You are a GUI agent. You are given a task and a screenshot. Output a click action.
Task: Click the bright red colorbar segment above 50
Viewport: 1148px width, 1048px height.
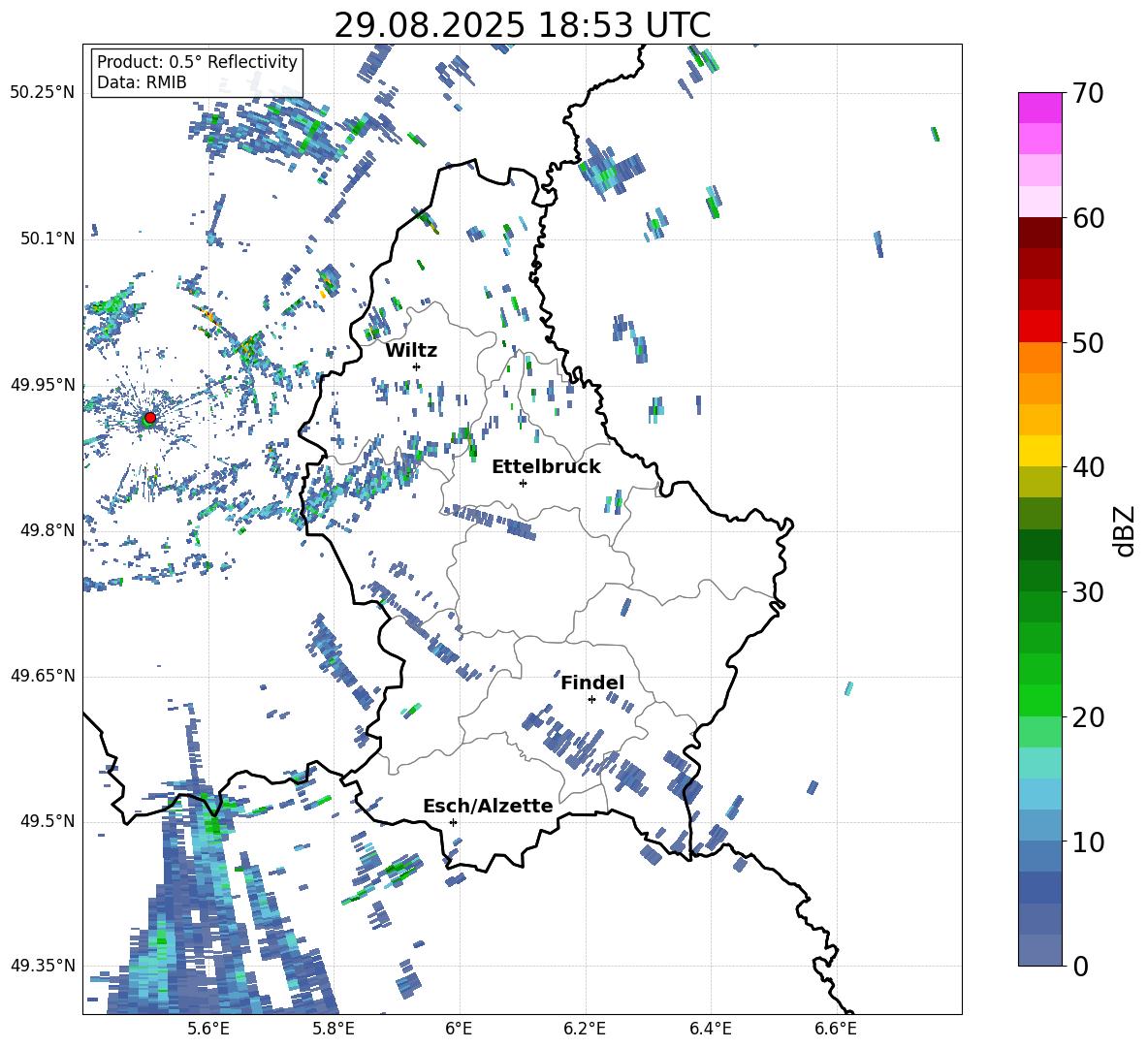pyautogui.click(x=1039, y=327)
